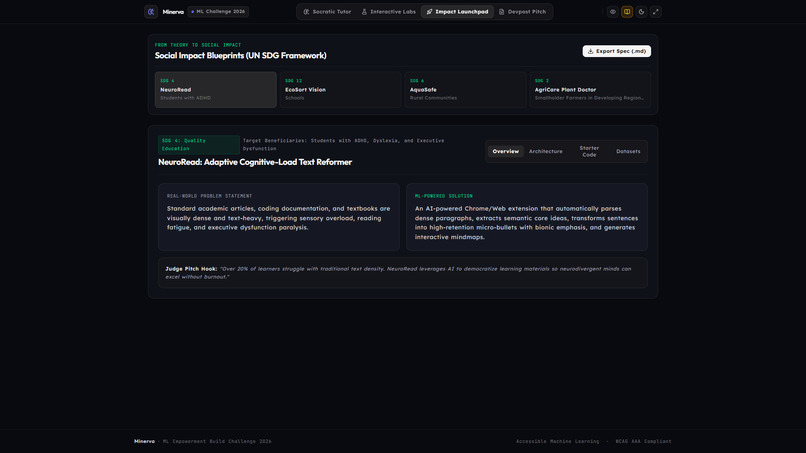Click the ML-Powered Solution label
Screen dimensions: 806x453
click(x=444, y=196)
